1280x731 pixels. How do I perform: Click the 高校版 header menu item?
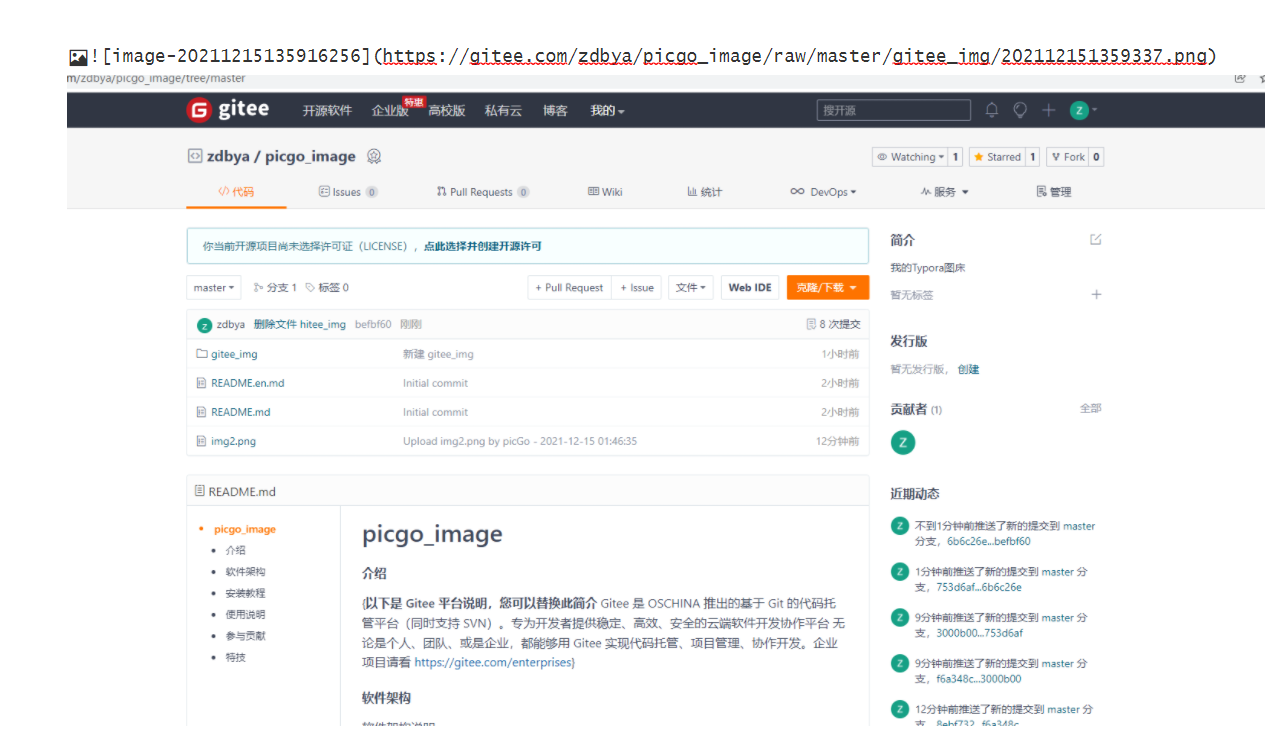click(447, 111)
